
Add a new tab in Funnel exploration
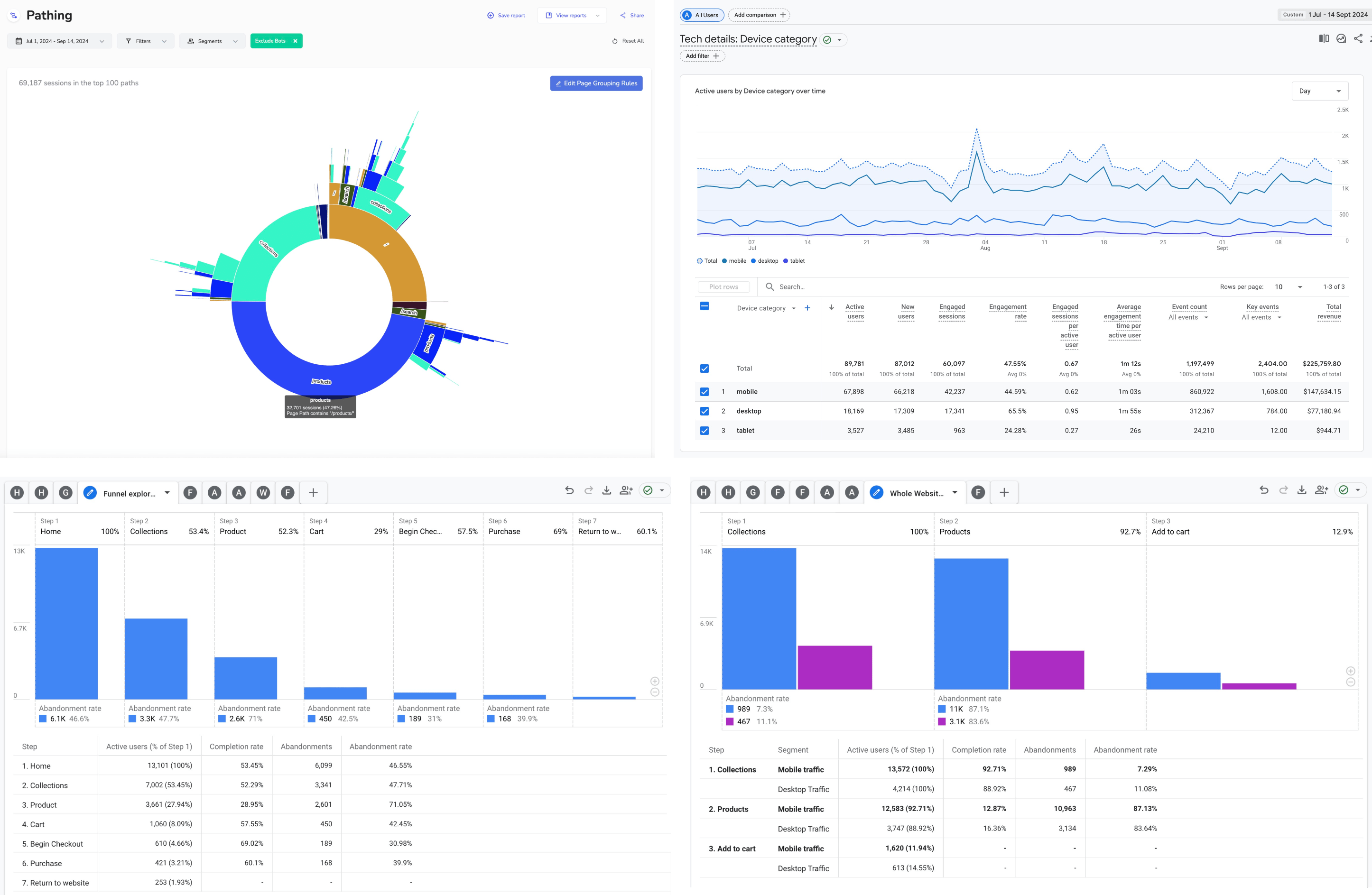tap(313, 493)
